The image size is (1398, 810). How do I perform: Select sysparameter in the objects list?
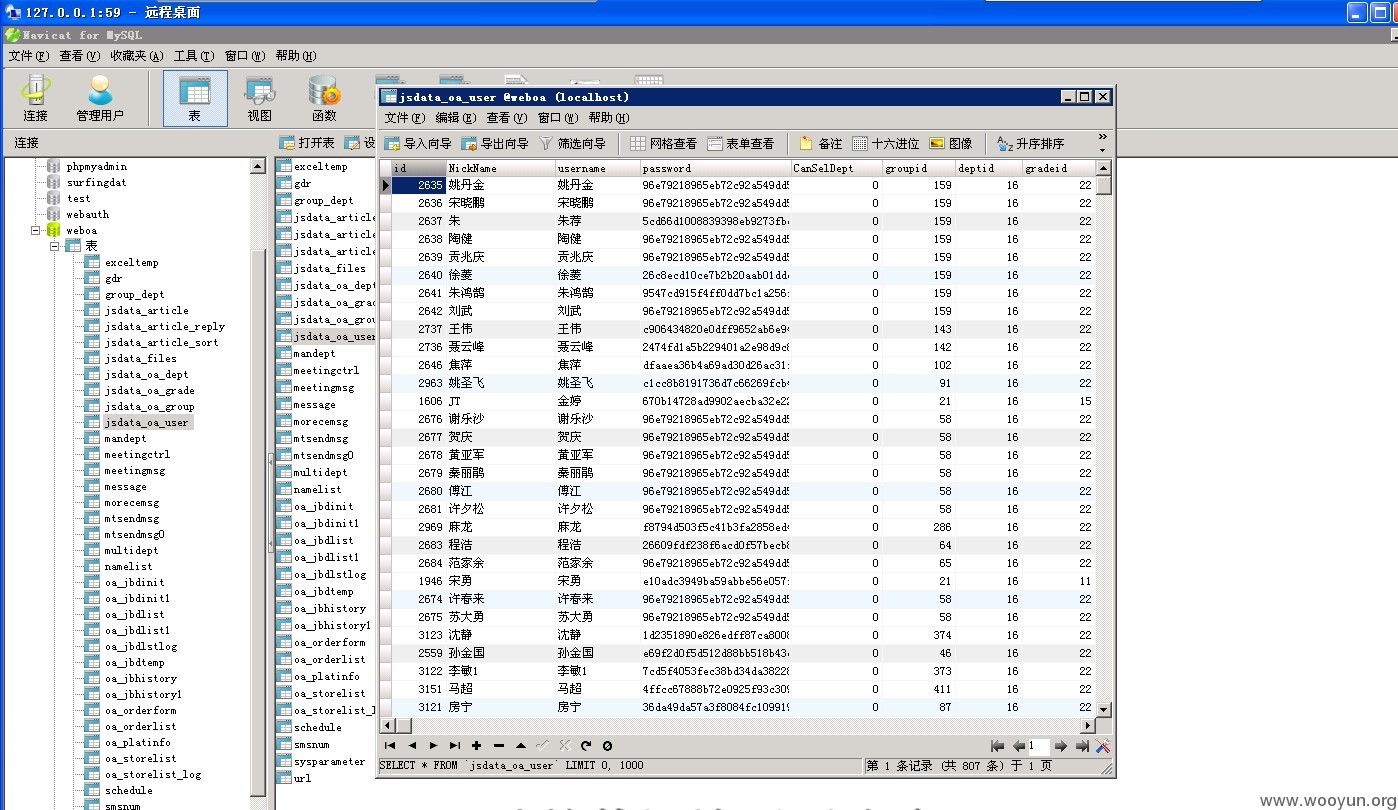click(x=329, y=761)
